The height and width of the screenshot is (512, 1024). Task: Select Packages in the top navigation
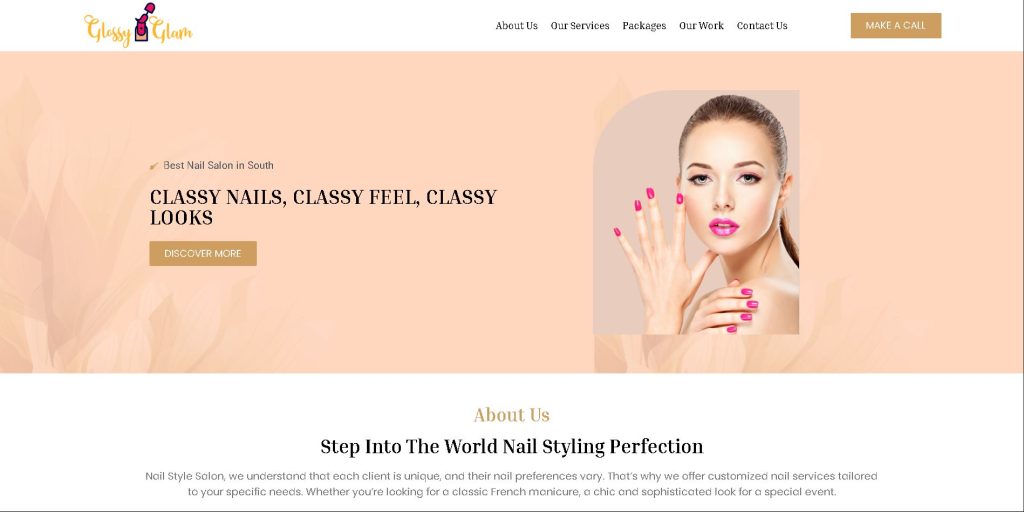click(644, 25)
